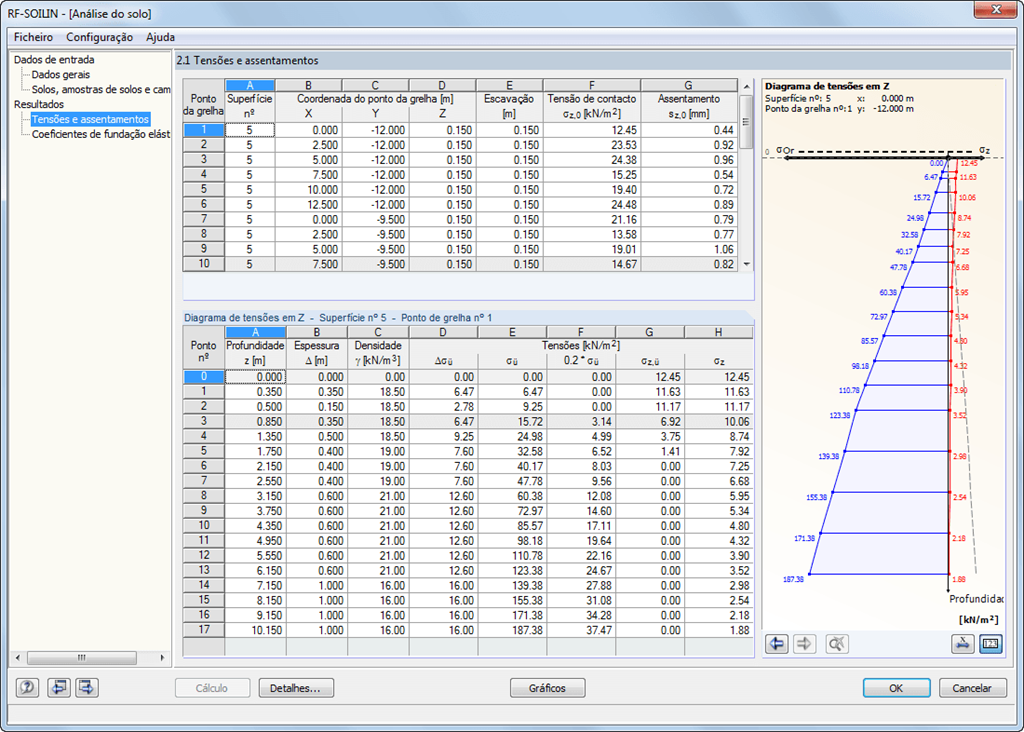The image size is (1024, 732).
Task: Click contact stress cell 24.48
Action: [x=591, y=204]
